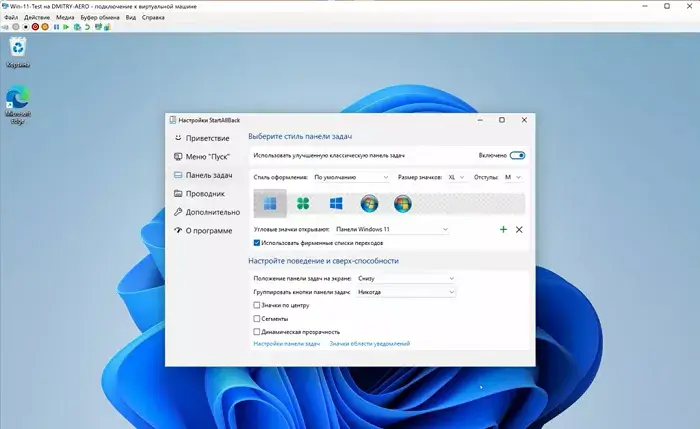Pick the Windows 10 logo start button
Viewport: 700px width, 429px height.
[337, 204]
